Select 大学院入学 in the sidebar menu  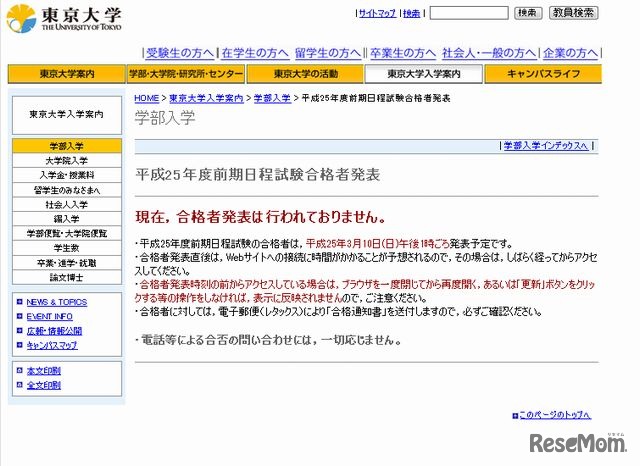[x=67, y=160]
